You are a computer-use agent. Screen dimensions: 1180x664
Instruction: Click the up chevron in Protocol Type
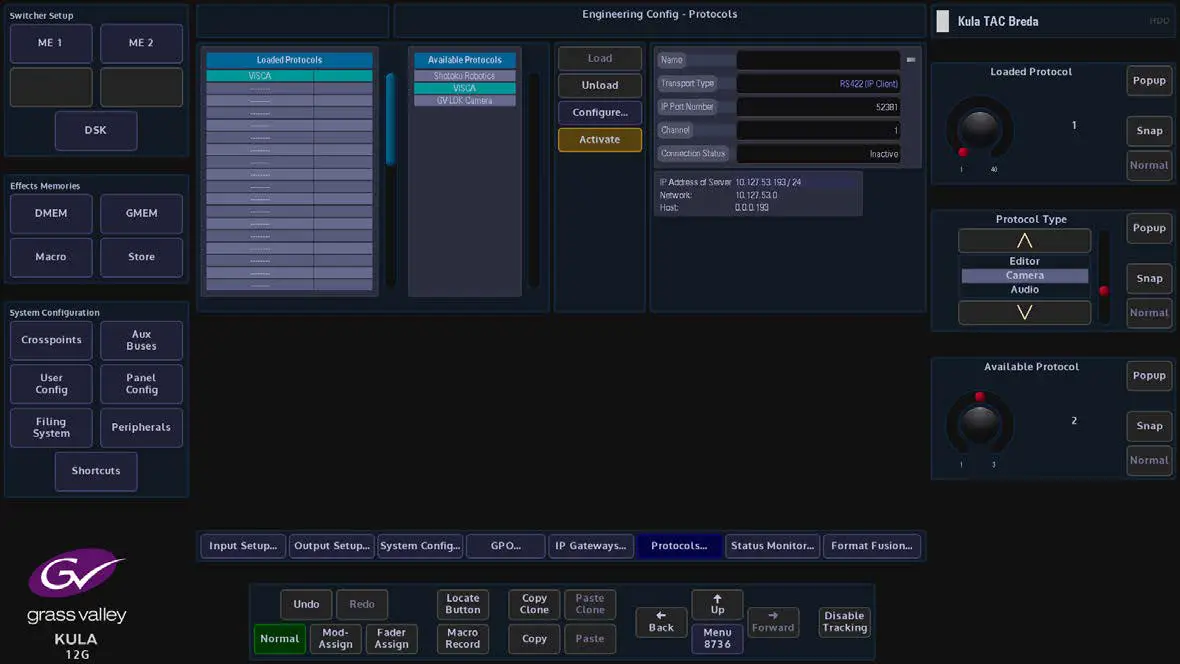point(1024,240)
